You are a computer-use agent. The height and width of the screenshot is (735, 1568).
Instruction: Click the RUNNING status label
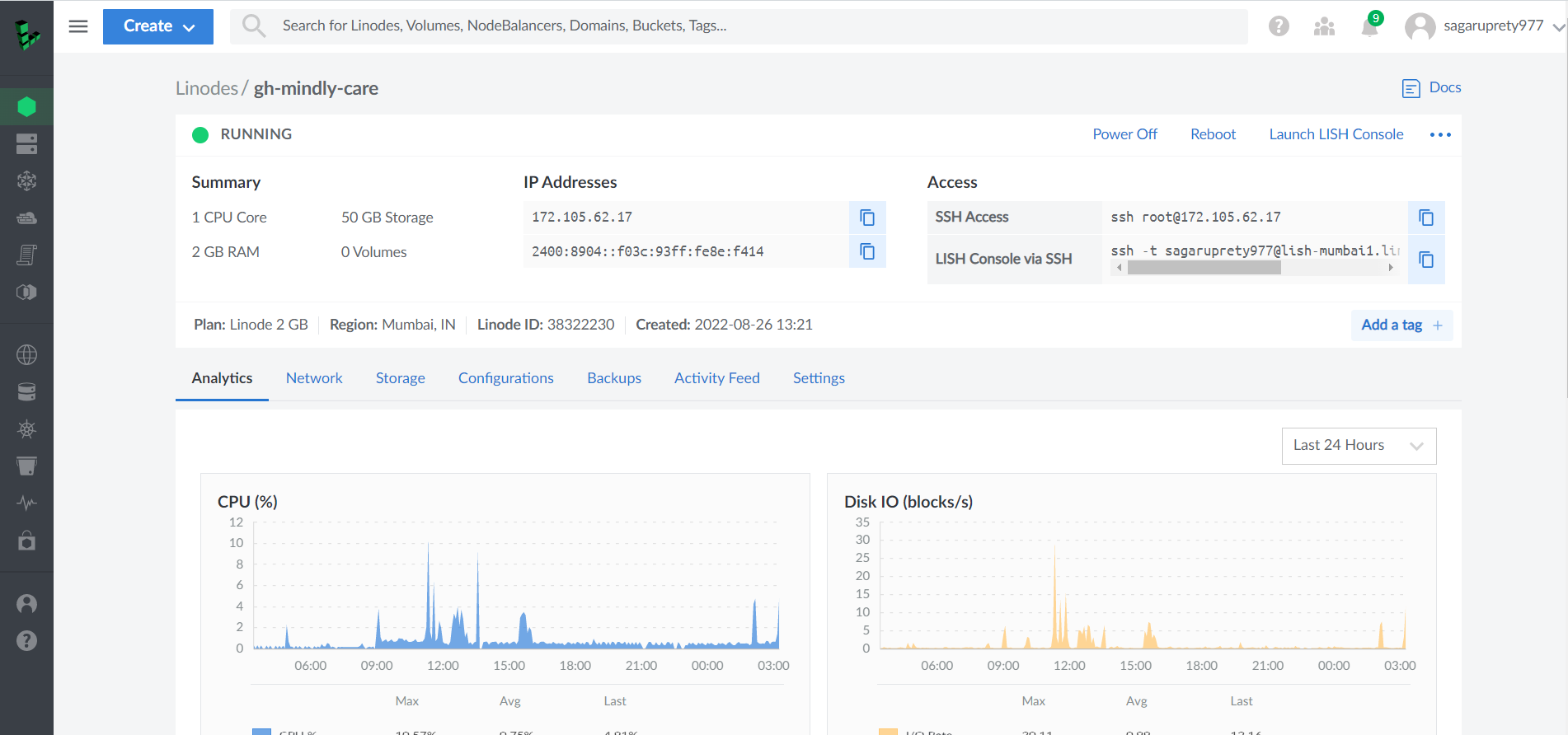[x=256, y=134]
